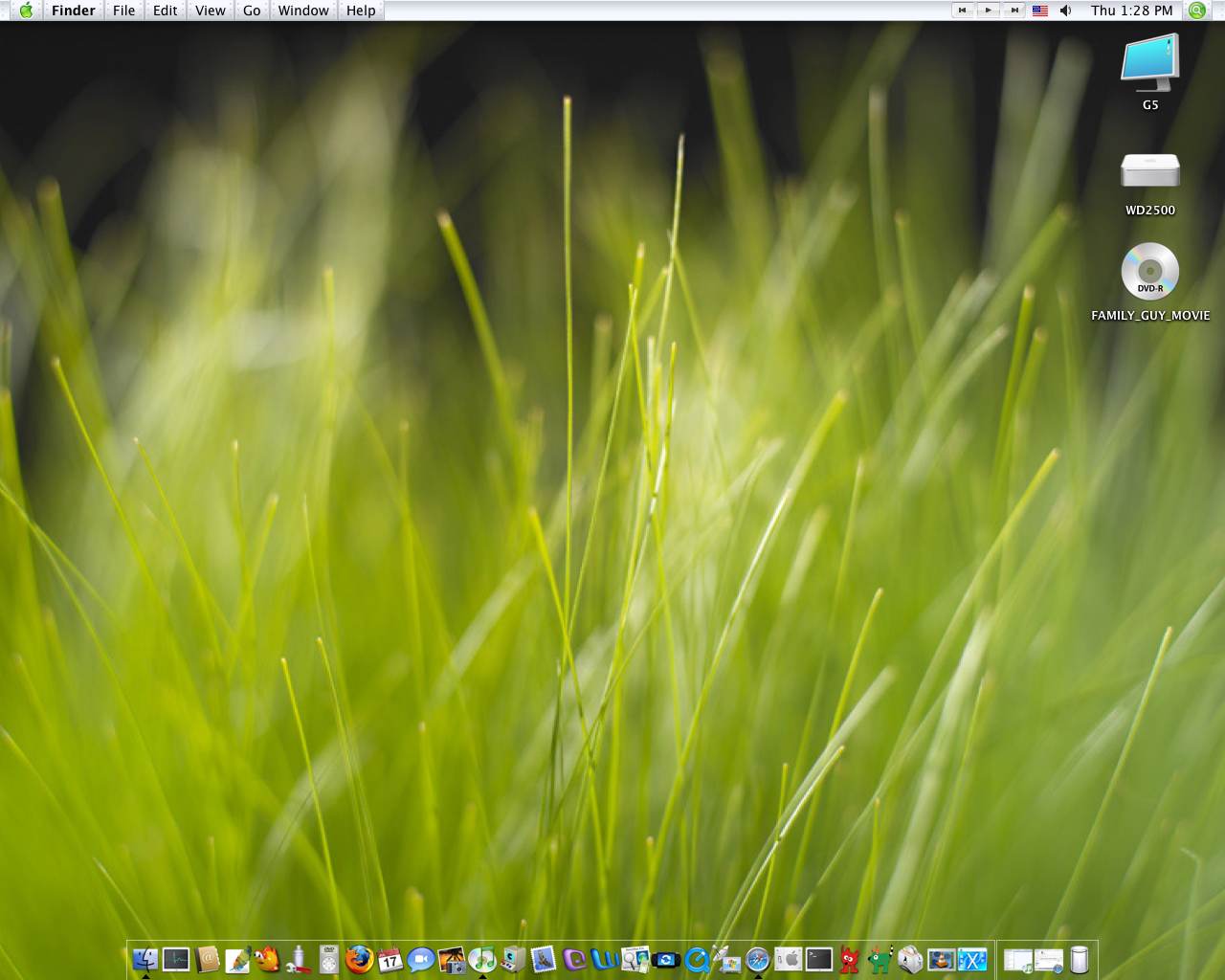Open Firefox from the dock

coord(359,959)
